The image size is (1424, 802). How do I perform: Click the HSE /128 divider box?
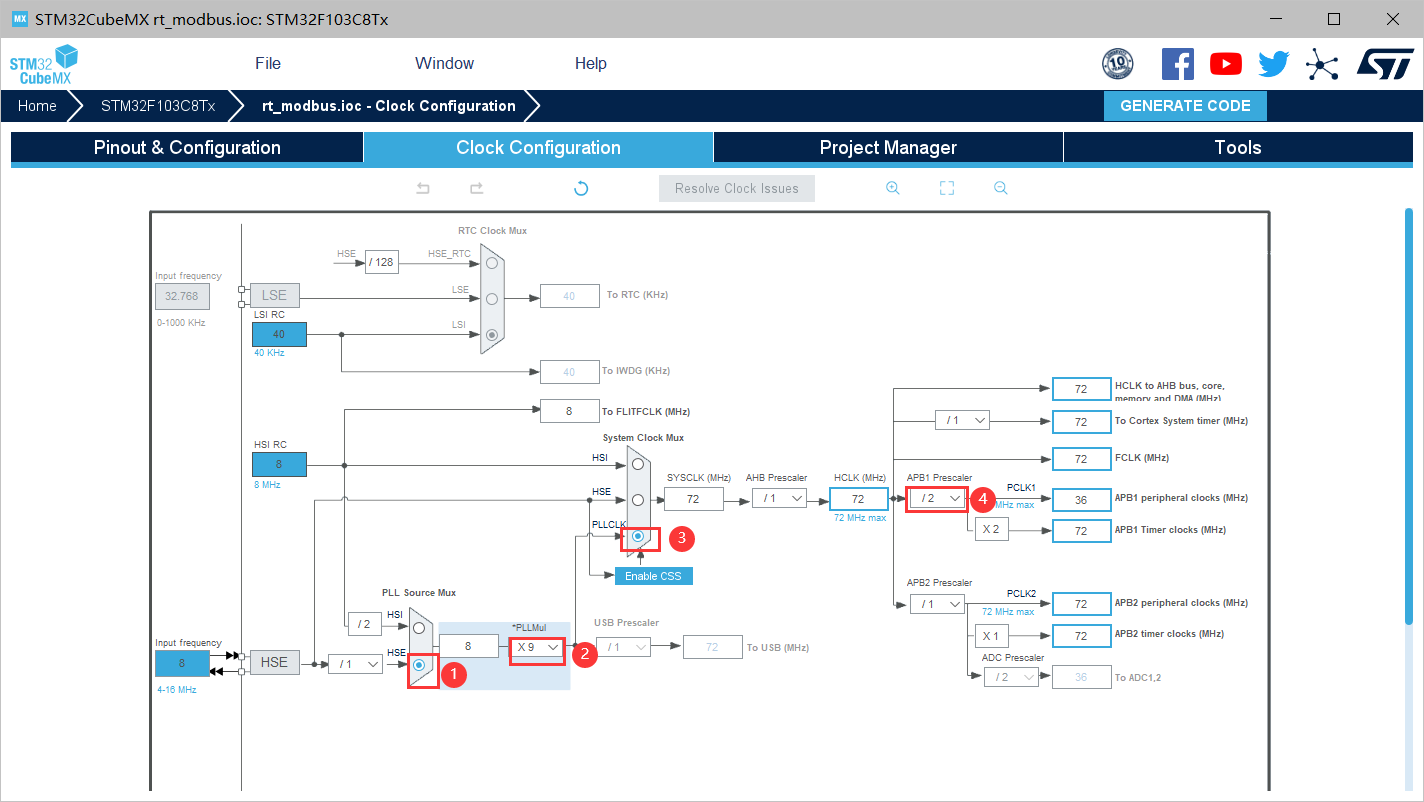(x=381, y=263)
